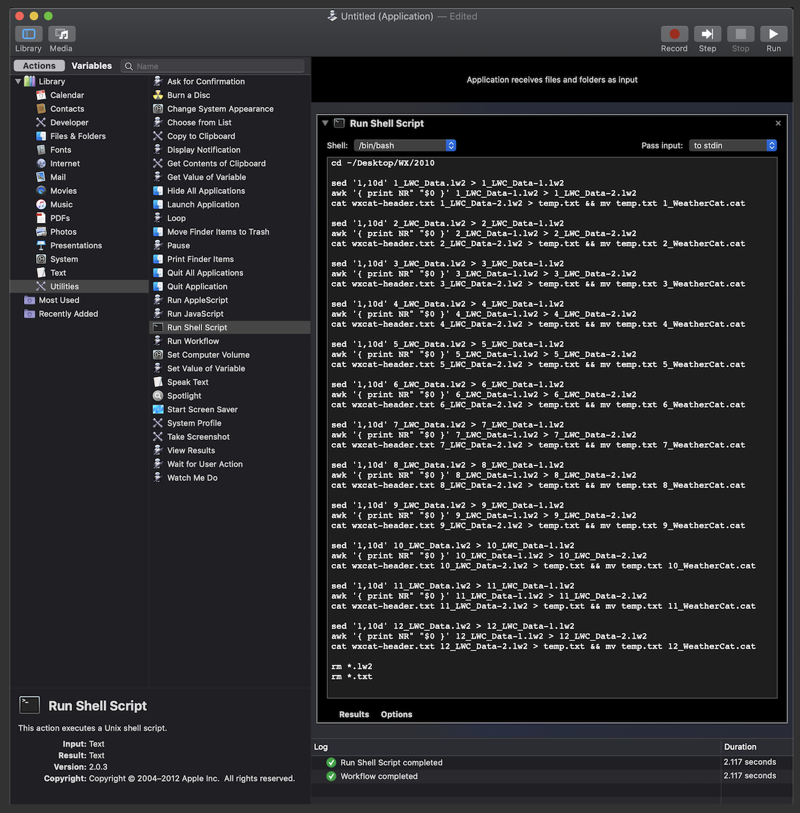Select the Speak Text action
The image size is (800, 813).
pos(188,382)
